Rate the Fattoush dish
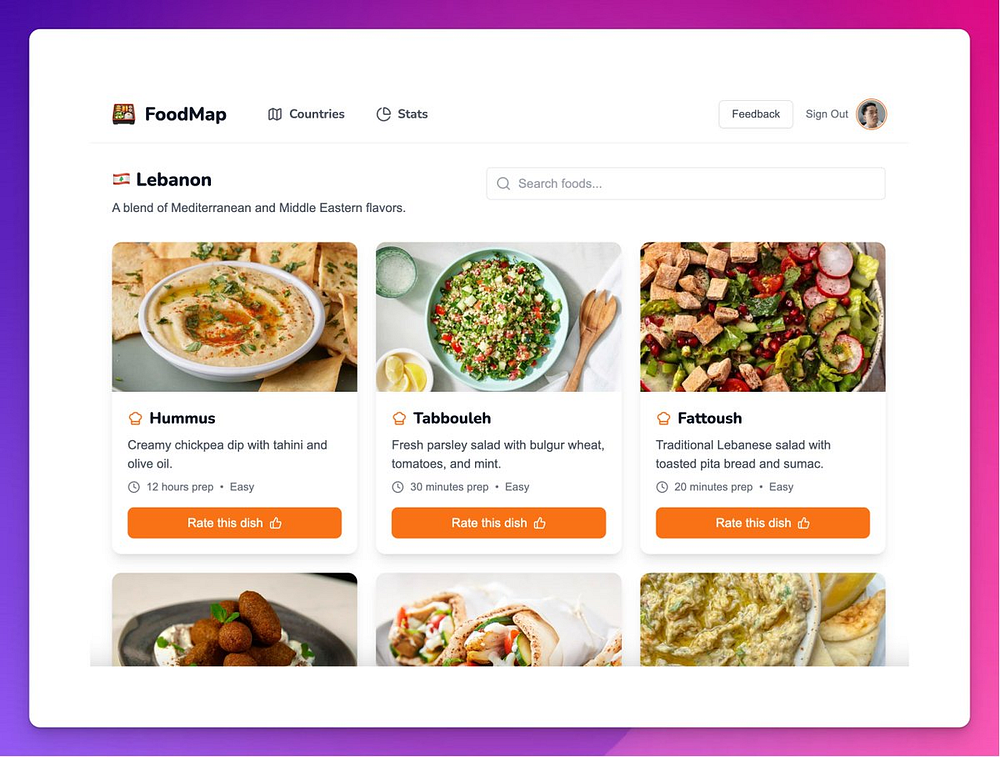 763,523
